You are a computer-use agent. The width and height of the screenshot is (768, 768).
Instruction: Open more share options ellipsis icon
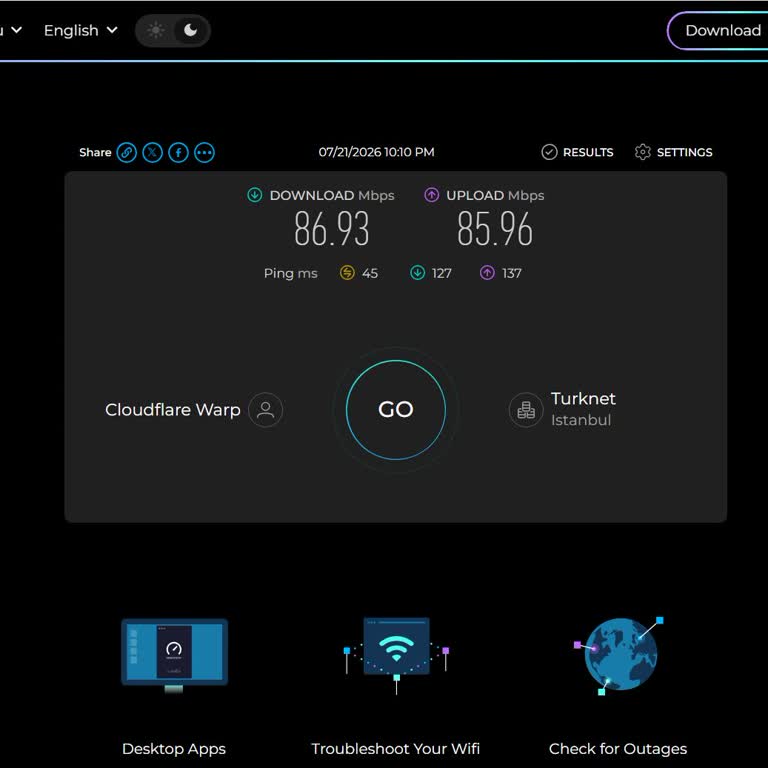tap(204, 152)
